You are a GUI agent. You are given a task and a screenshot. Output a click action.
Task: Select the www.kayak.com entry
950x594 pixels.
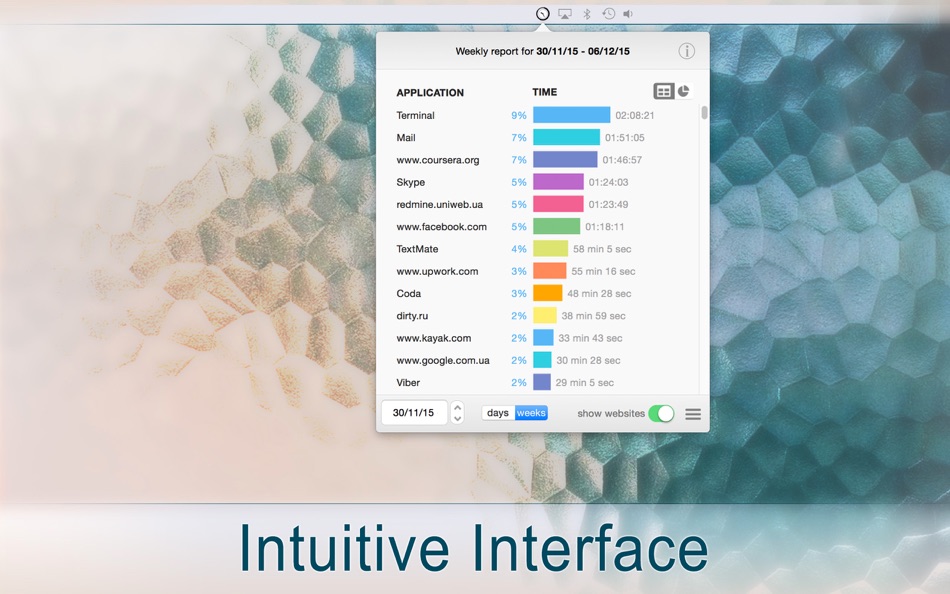click(433, 338)
